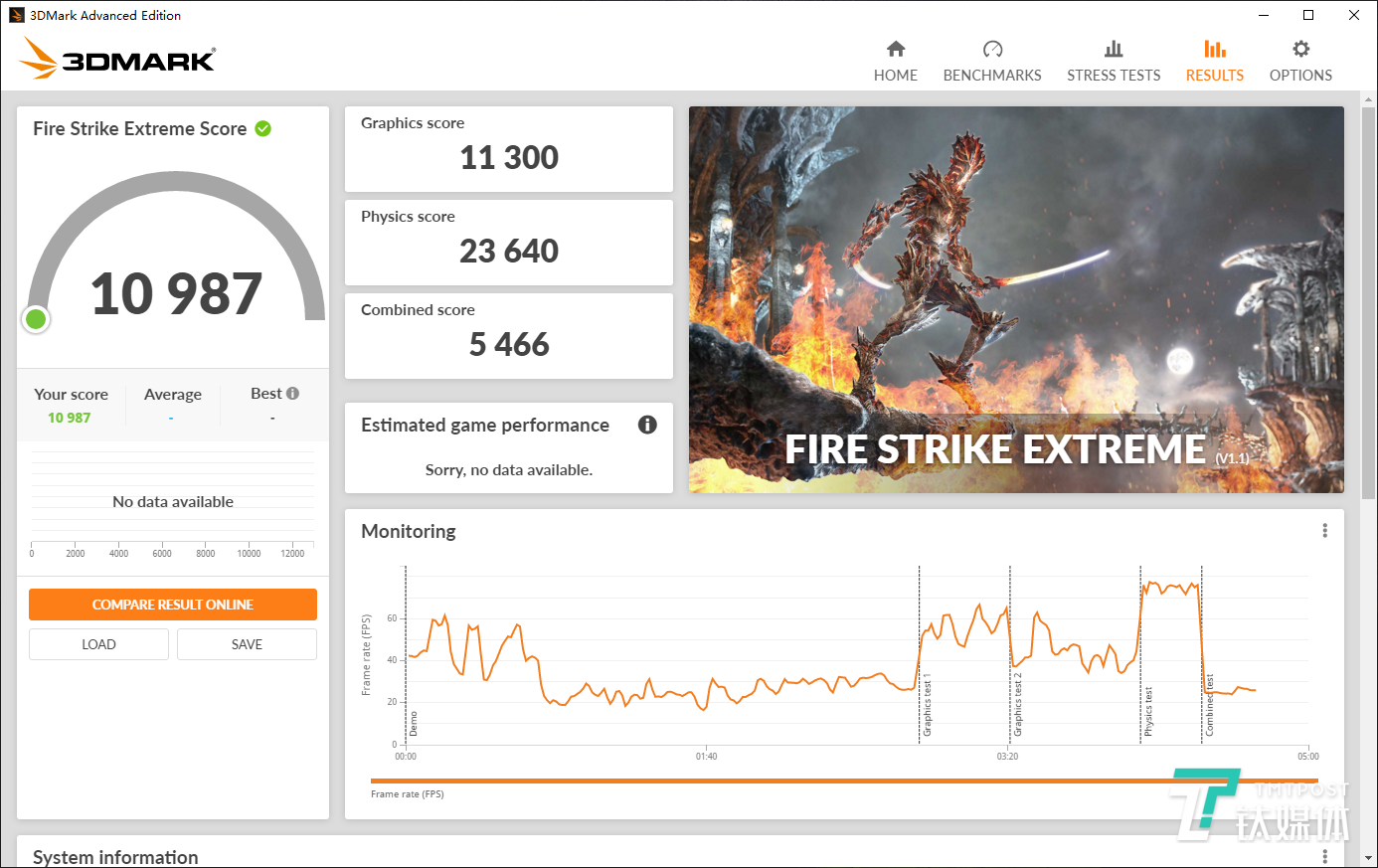Click the Demo timeline marker
Viewport: 1378px width, 868px height.
point(414,724)
